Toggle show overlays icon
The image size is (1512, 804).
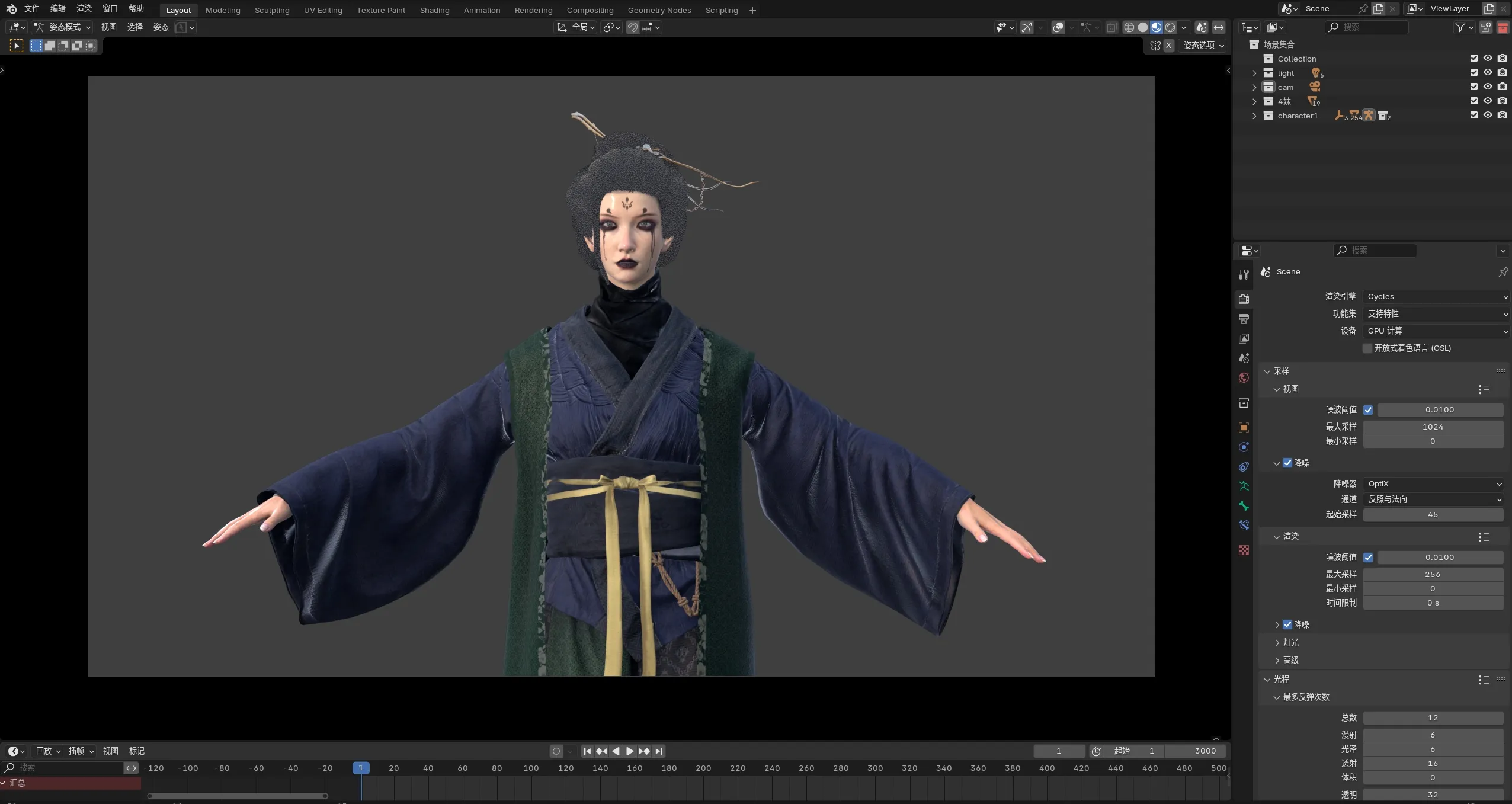(1058, 27)
